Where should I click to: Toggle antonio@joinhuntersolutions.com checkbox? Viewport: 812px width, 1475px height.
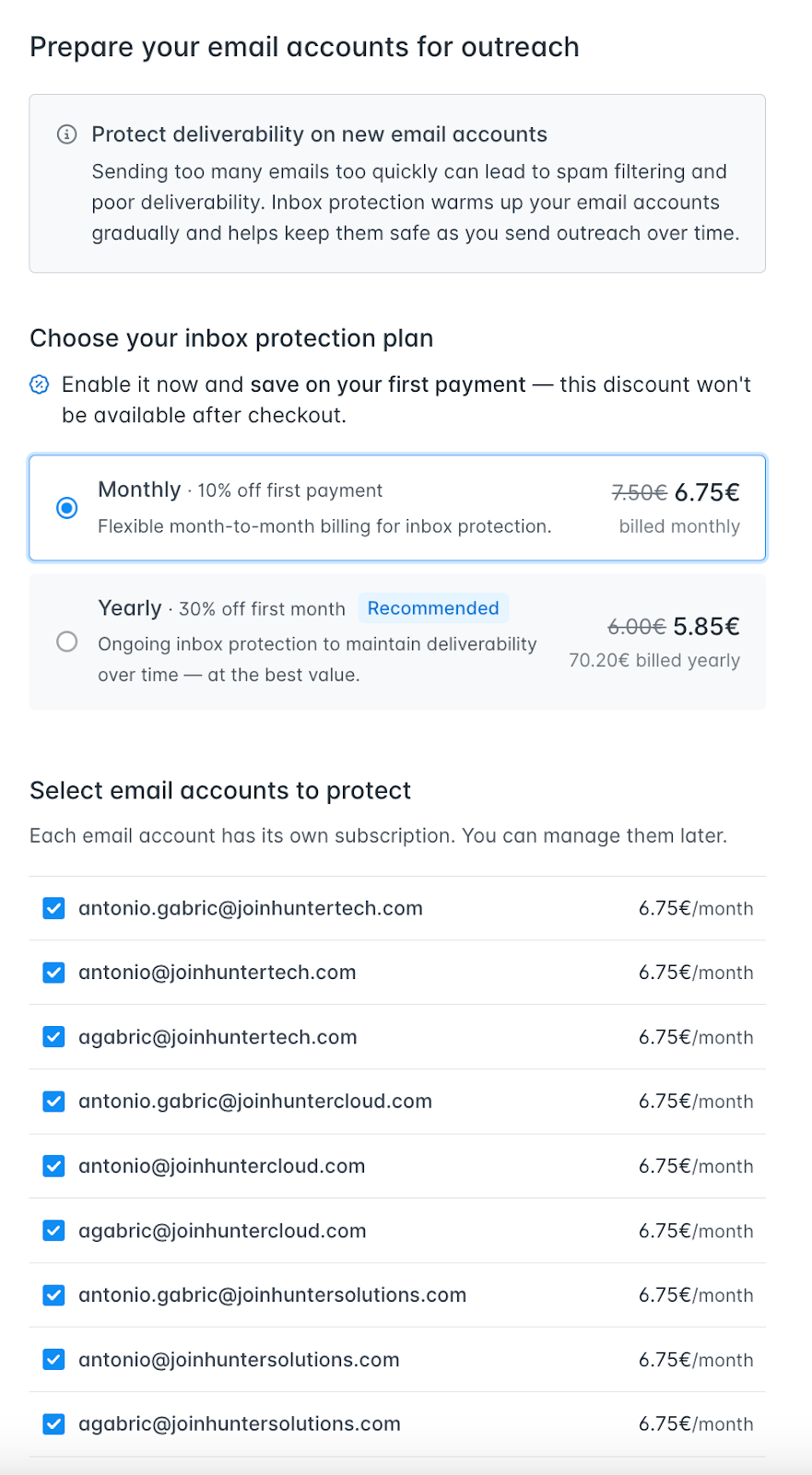54,1360
